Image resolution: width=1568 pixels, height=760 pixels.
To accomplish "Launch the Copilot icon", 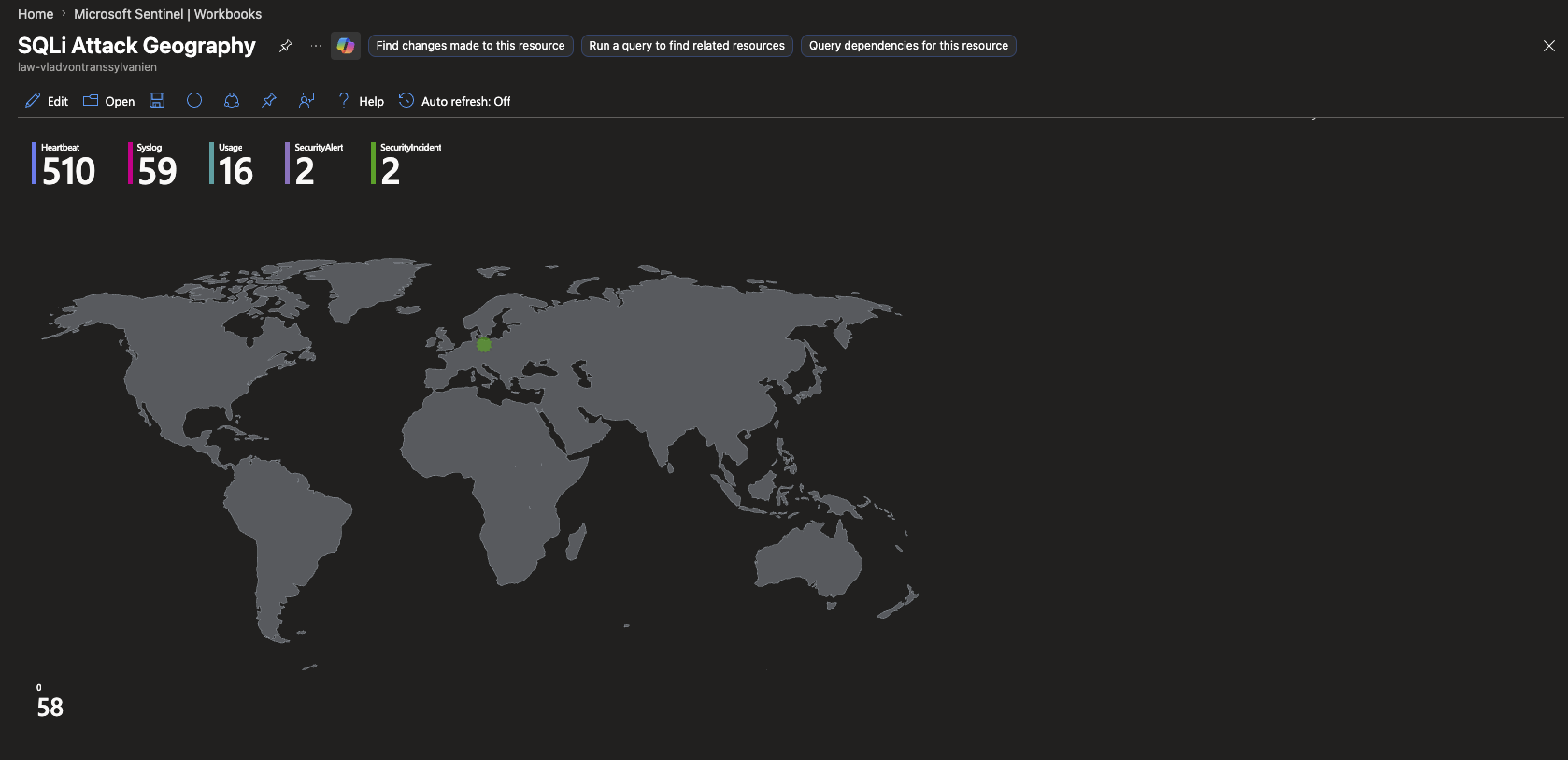I will pyautogui.click(x=346, y=46).
